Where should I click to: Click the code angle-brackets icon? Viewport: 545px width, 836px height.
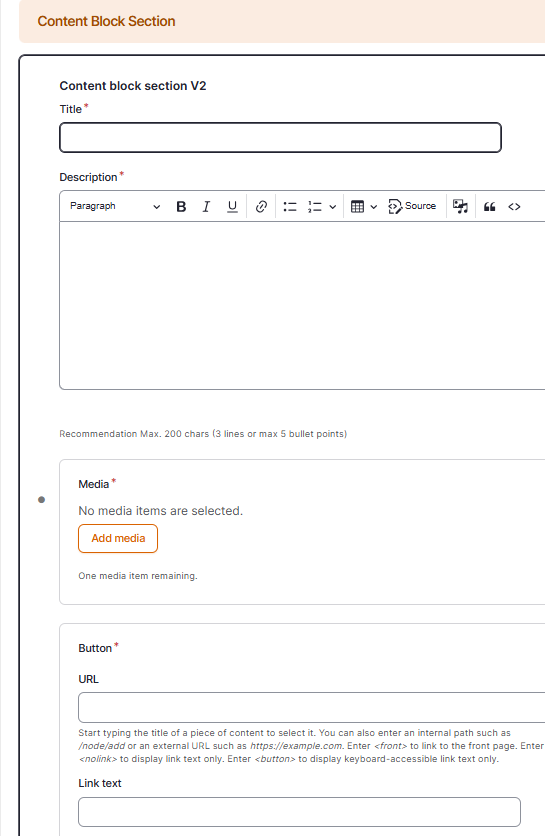(514, 206)
